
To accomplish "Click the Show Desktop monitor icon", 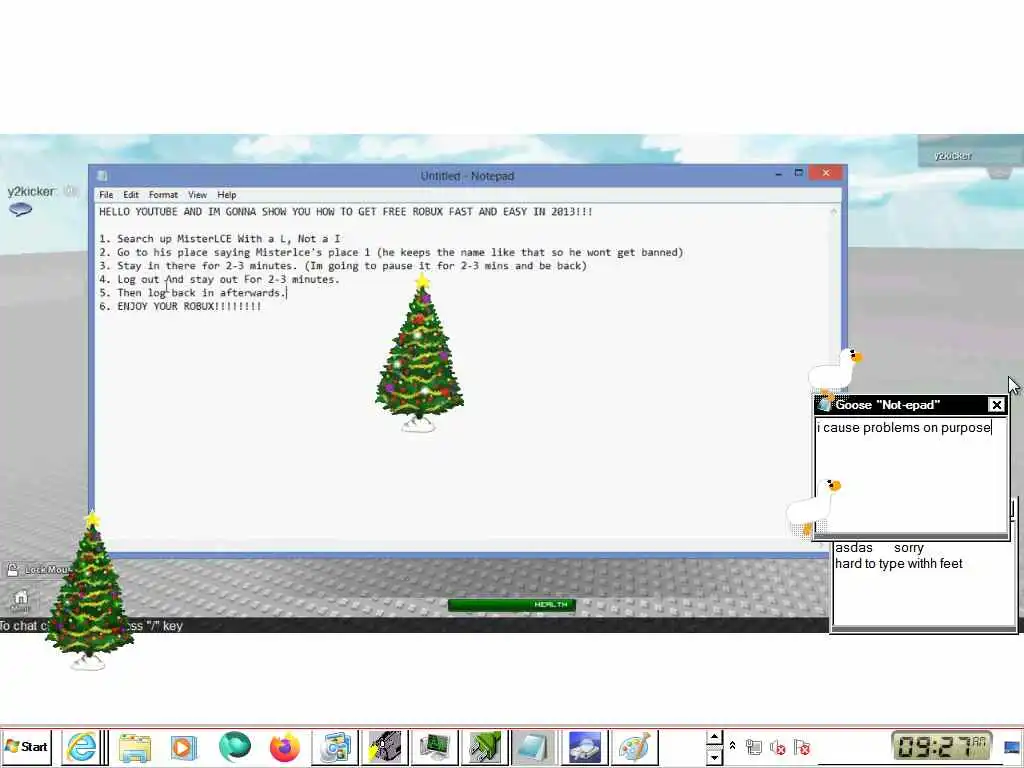I will [x=1012, y=747].
